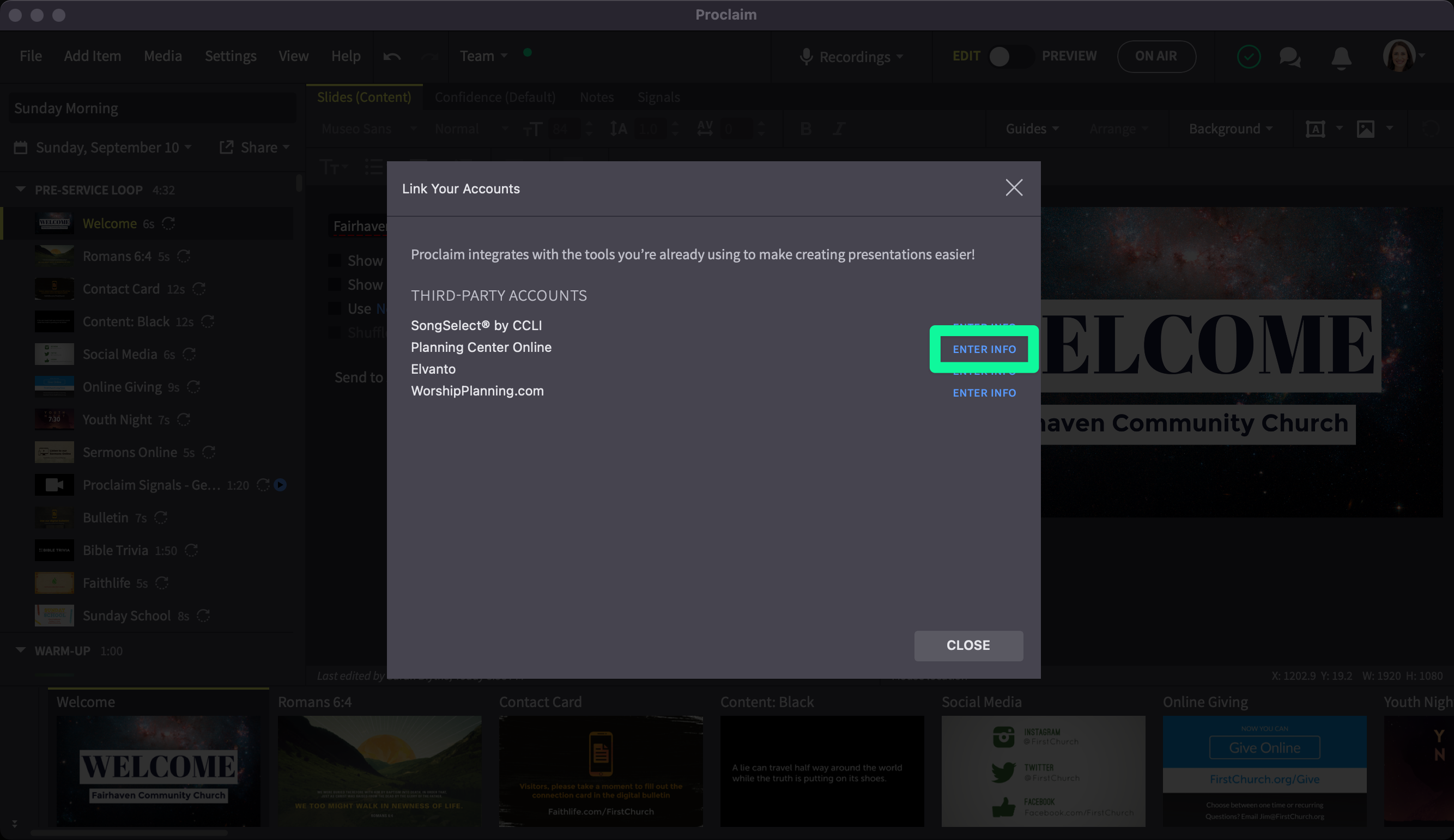Open the Add Item menu
The image size is (1454, 840).
[x=92, y=56]
